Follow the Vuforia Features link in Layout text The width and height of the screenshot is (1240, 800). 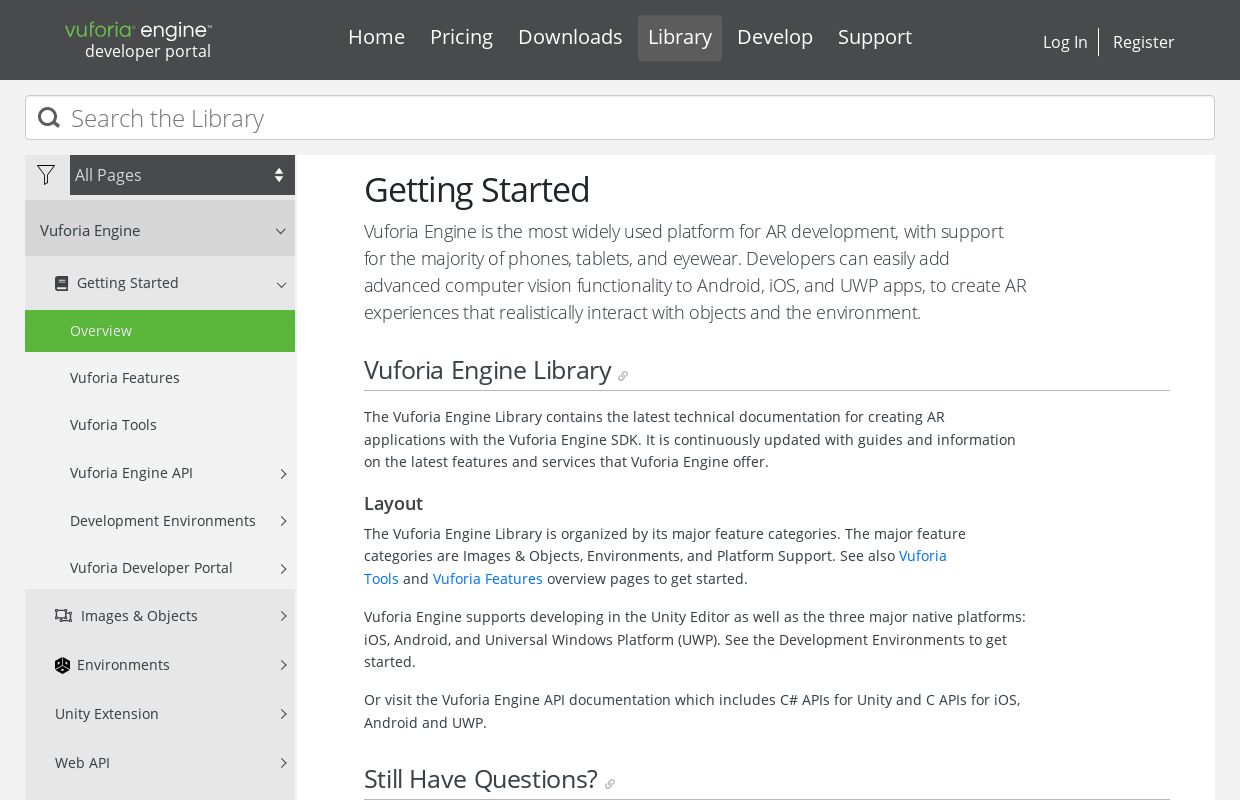point(488,579)
